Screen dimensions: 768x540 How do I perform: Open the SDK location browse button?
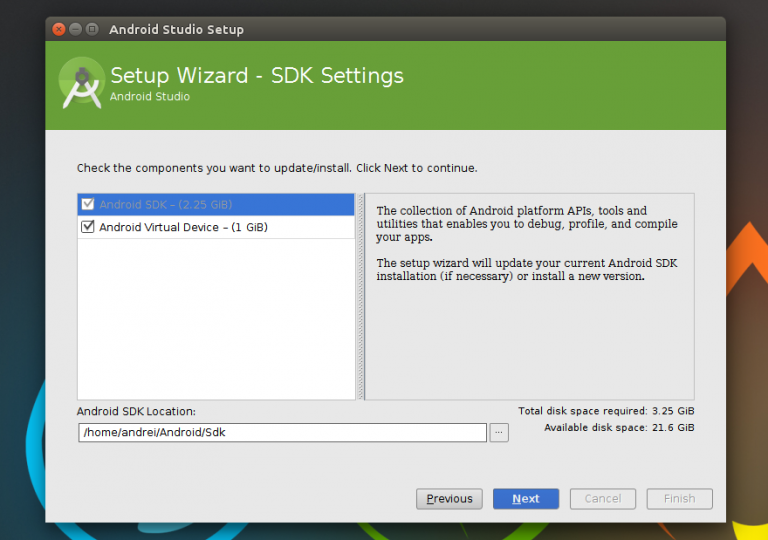[499, 432]
